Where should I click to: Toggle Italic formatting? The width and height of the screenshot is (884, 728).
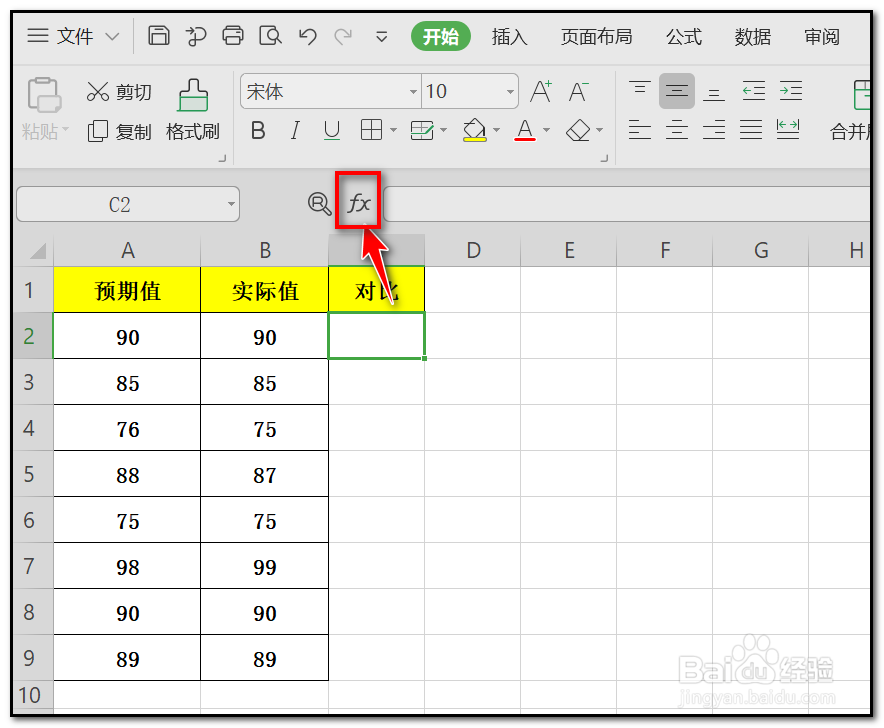pos(295,131)
